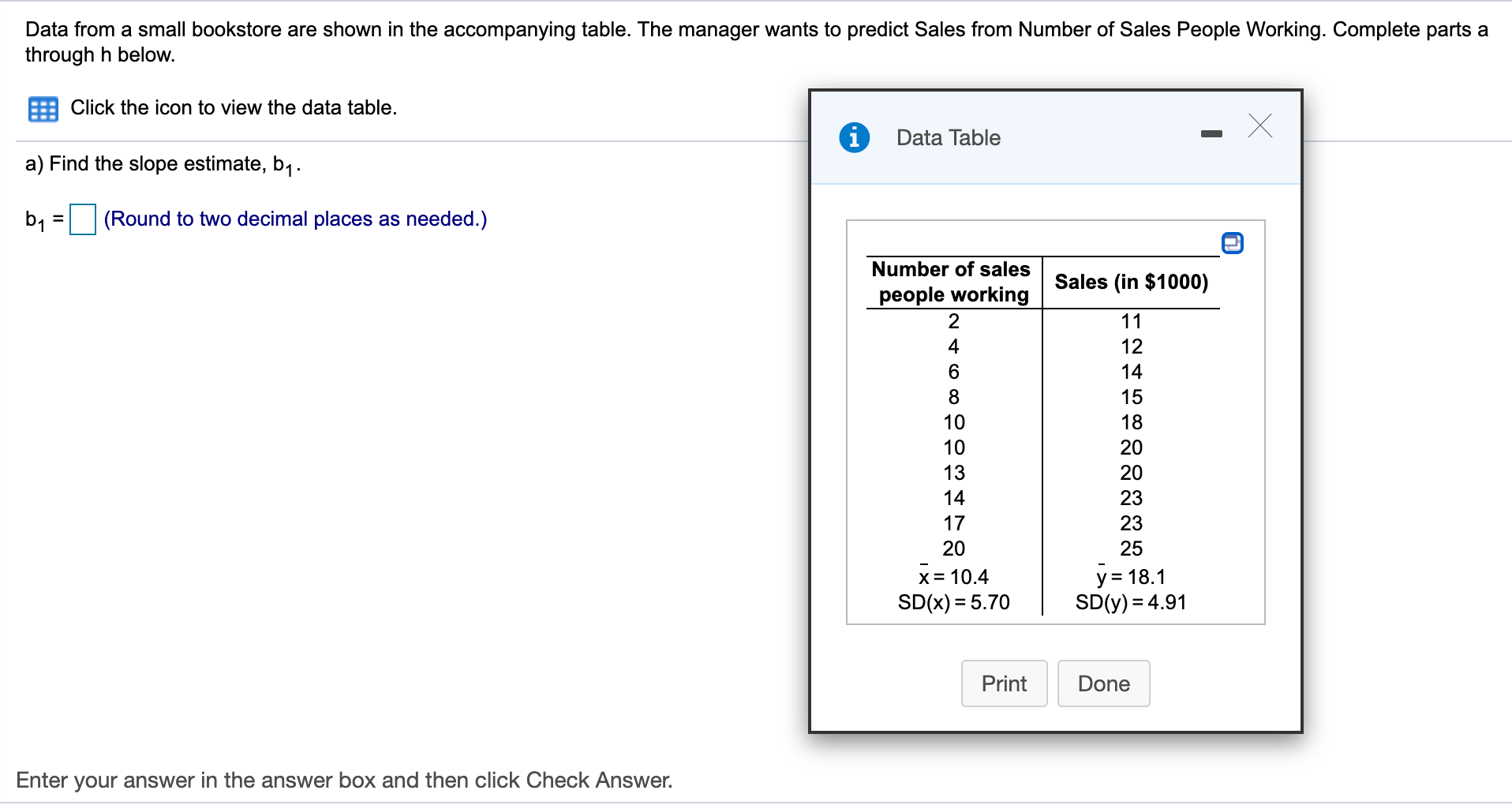1512x805 pixels.
Task: Click the sales people value 6
Action: pyautogui.click(x=953, y=372)
